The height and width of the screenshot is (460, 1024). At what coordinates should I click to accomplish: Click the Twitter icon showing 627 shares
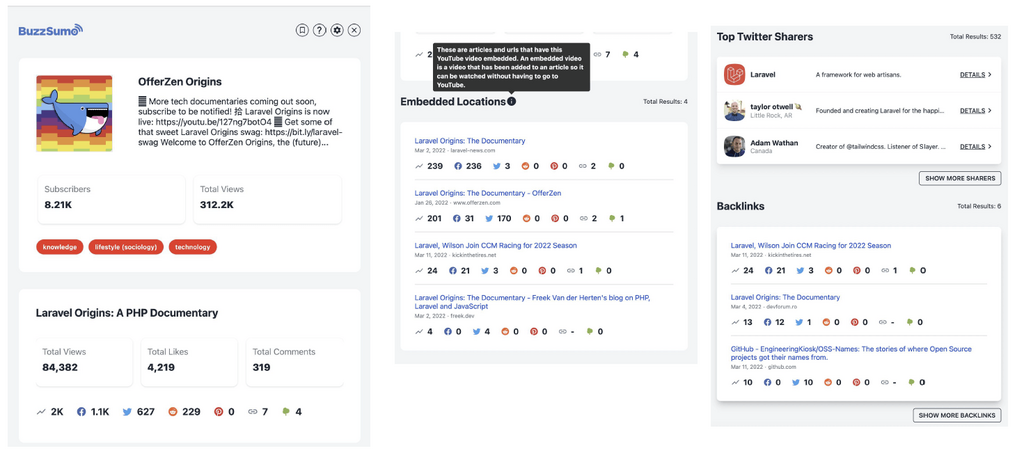[127, 411]
